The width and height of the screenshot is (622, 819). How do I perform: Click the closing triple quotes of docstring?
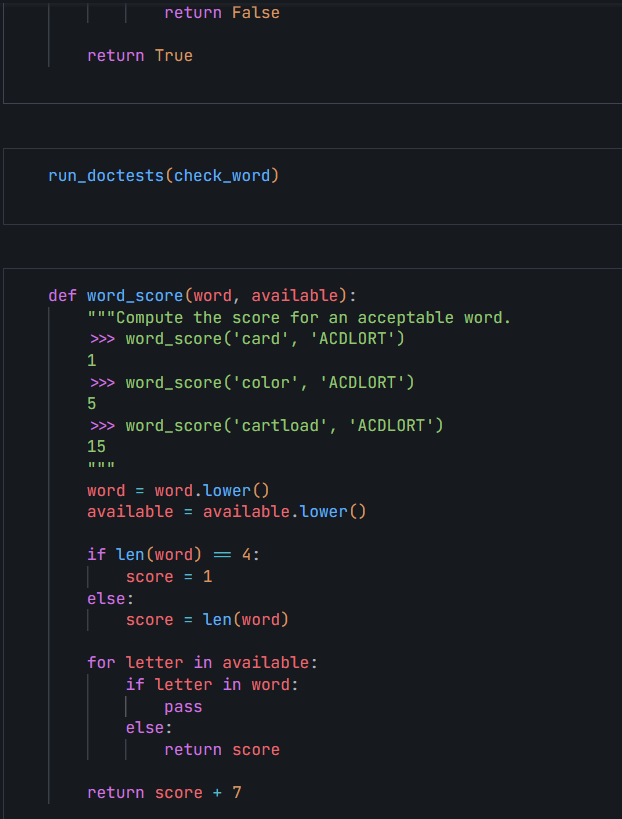[101, 465]
